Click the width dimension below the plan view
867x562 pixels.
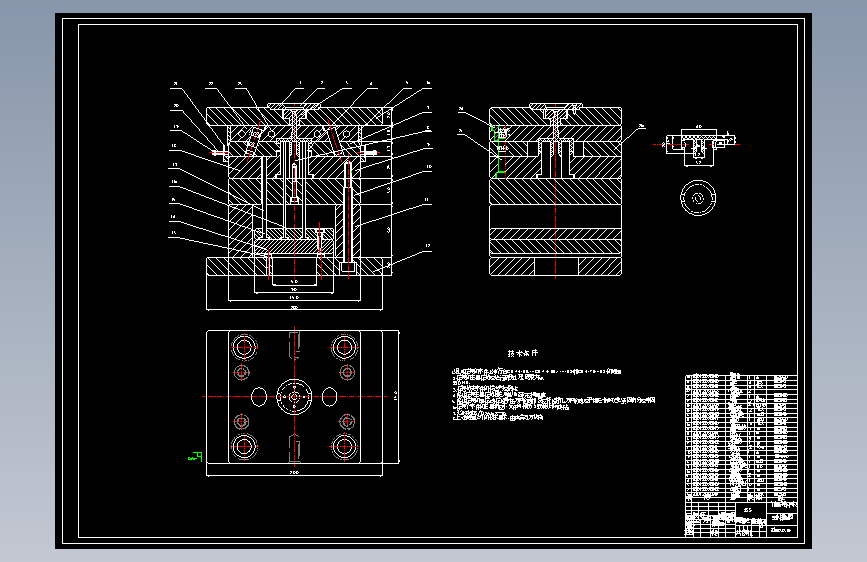pos(294,473)
